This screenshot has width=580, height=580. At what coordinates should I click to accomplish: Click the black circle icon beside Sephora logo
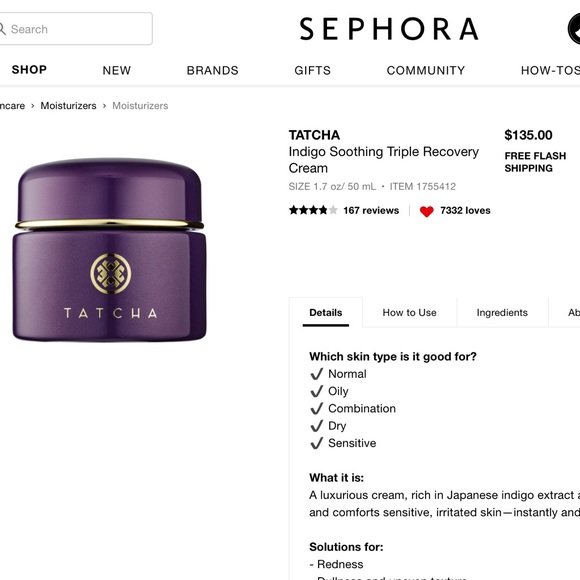click(x=574, y=29)
